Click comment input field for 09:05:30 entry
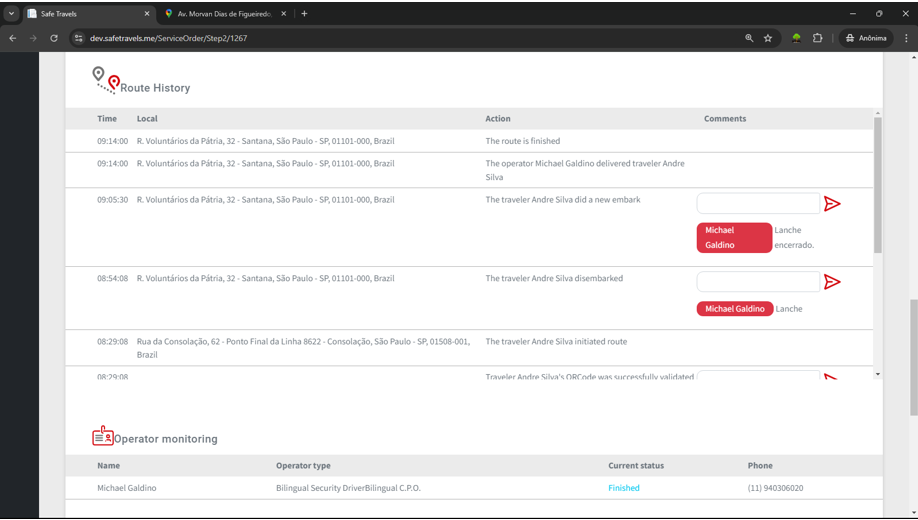 757,204
